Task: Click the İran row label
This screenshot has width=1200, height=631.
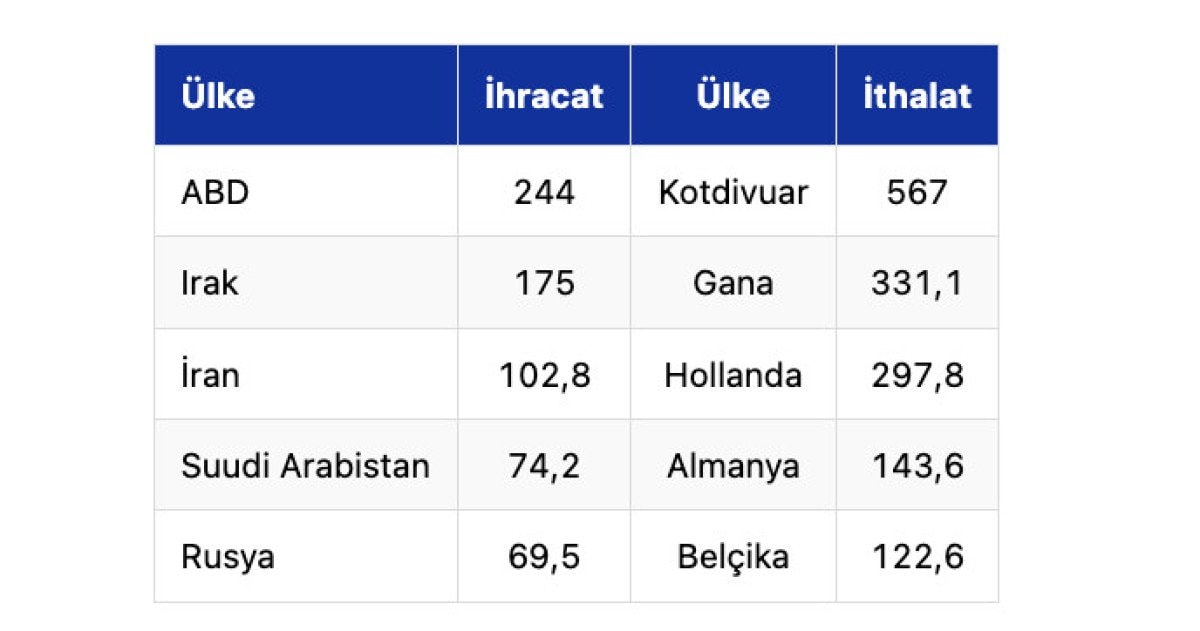Action: click(x=210, y=376)
